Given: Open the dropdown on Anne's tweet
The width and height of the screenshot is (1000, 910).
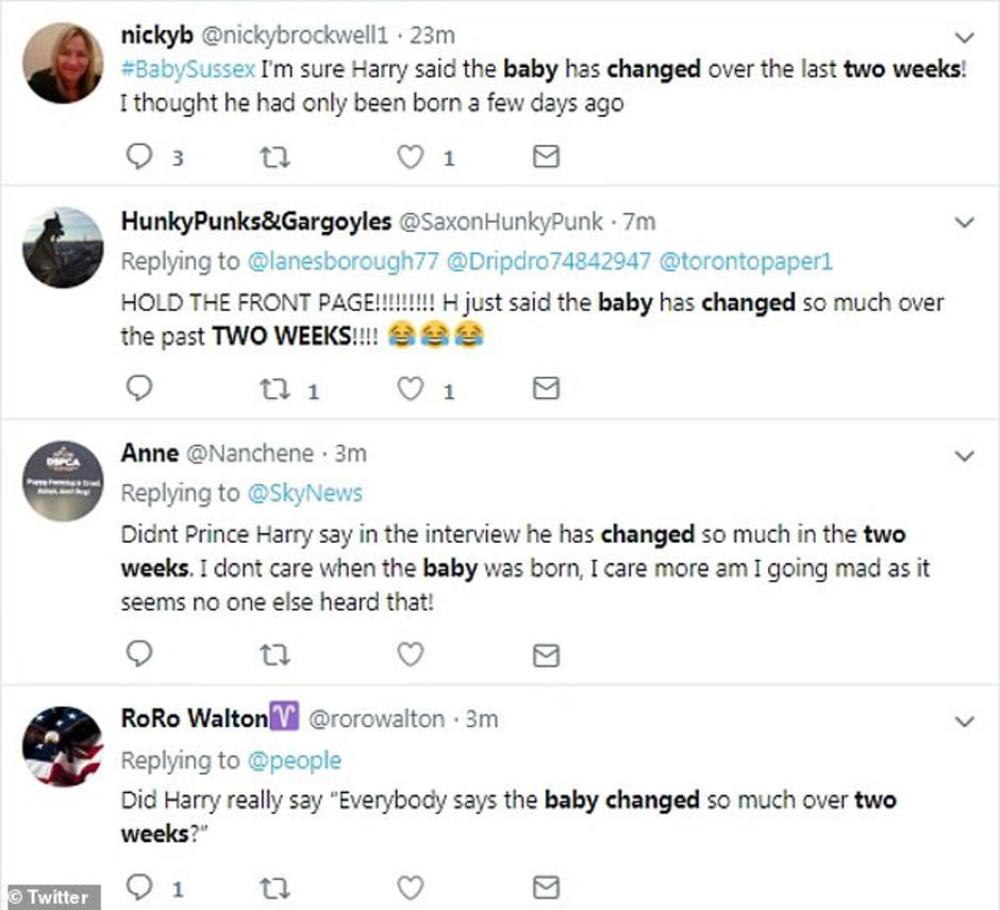Looking at the screenshot, I should pyautogui.click(x=965, y=455).
